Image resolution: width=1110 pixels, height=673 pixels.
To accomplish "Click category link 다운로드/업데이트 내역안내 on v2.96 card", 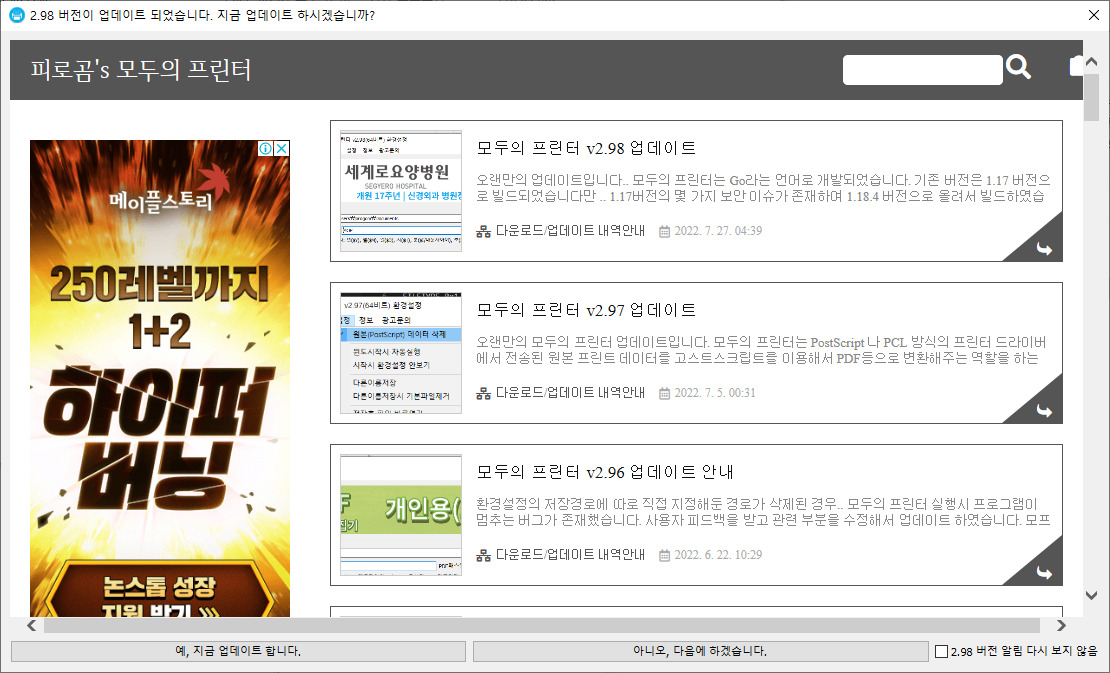I will click(571, 555).
